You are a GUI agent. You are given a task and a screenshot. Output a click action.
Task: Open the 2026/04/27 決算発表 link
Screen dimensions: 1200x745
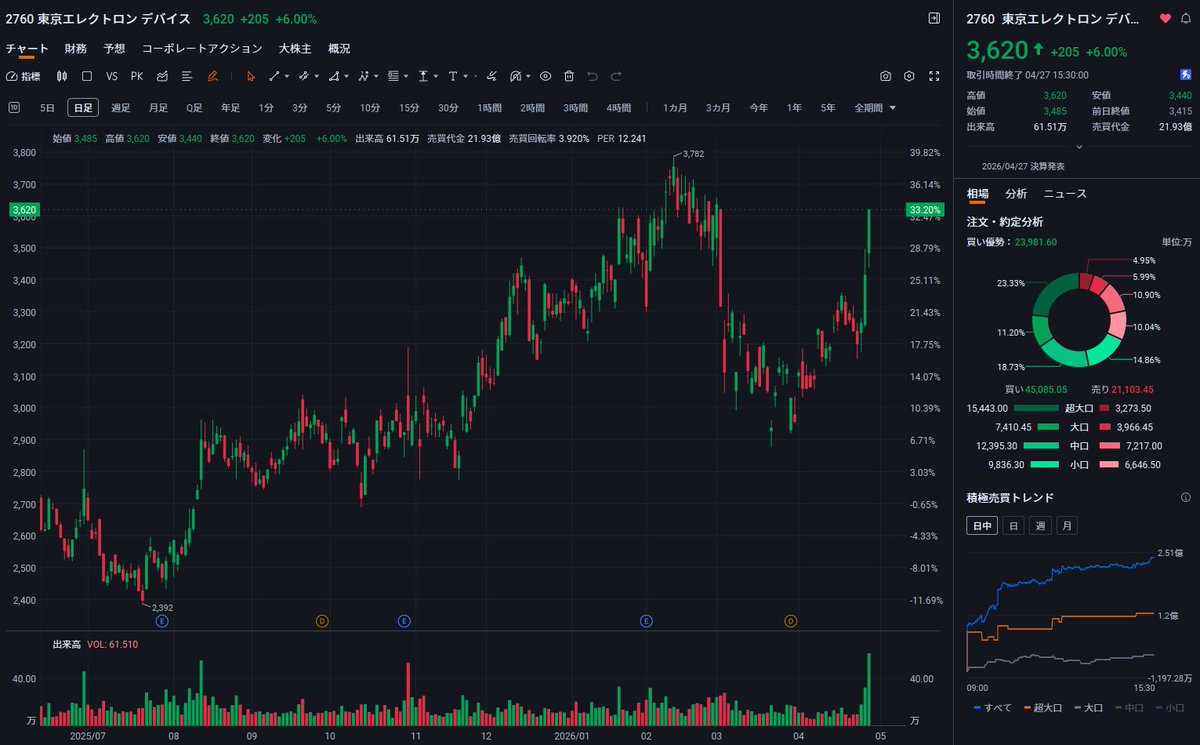tap(1023, 166)
